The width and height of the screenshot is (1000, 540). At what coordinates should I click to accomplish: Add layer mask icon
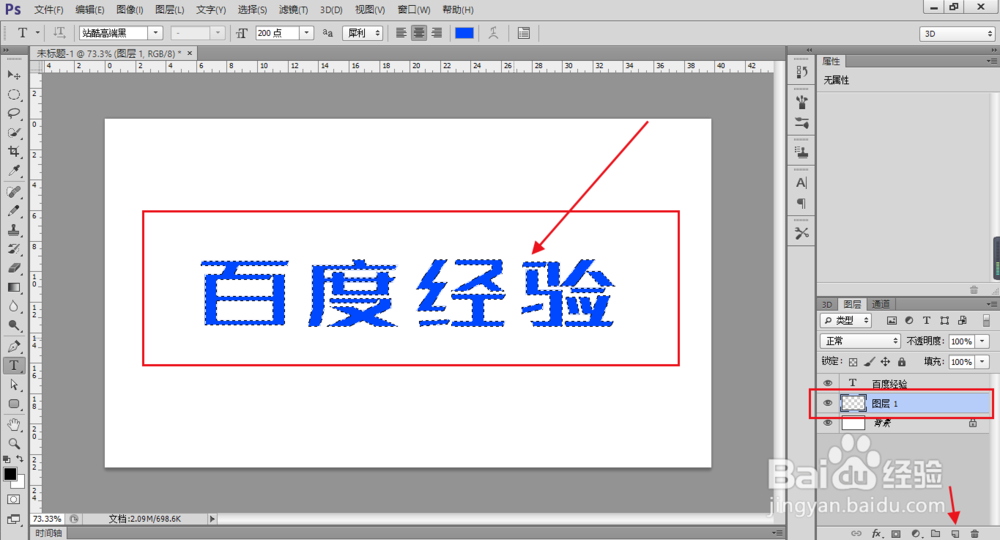tap(895, 534)
